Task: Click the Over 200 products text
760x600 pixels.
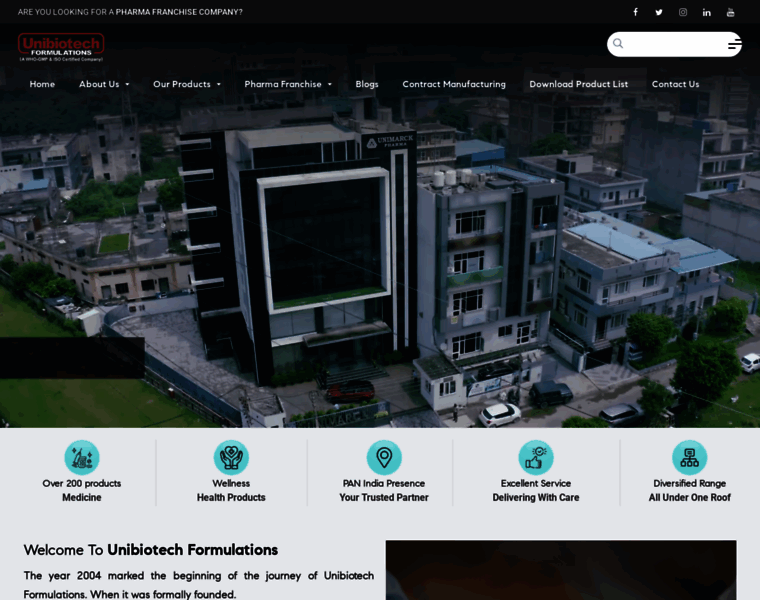Action: coord(81,483)
